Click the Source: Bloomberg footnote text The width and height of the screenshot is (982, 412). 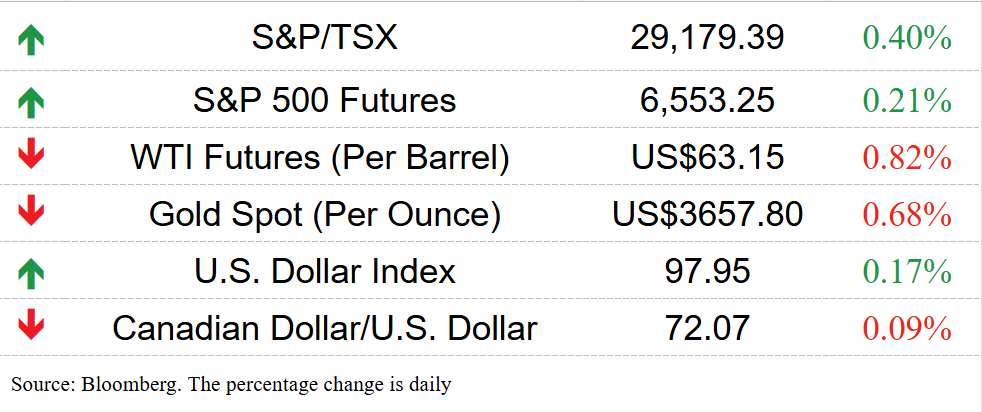(231, 384)
